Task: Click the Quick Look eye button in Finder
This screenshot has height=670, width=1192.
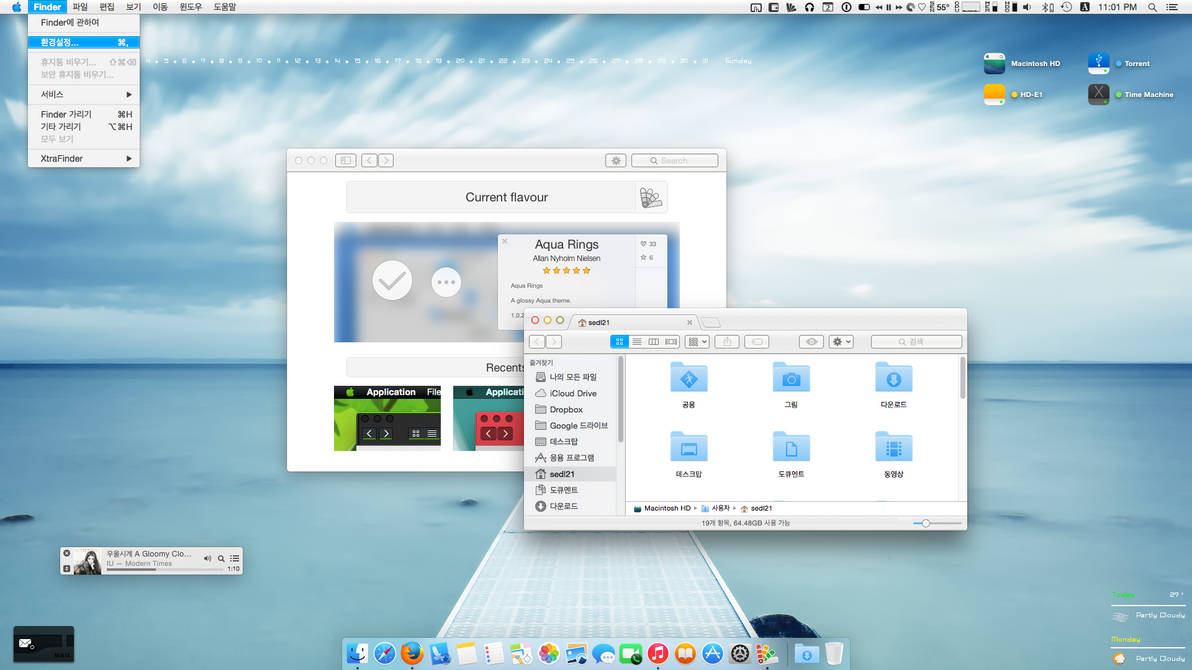Action: point(811,342)
